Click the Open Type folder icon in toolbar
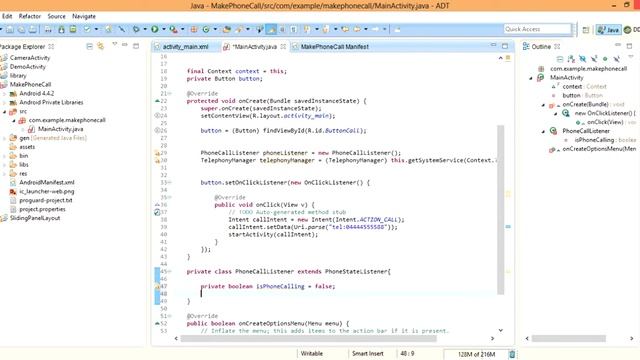Viewport: 640px width, 360px height. tap(227, 29)
